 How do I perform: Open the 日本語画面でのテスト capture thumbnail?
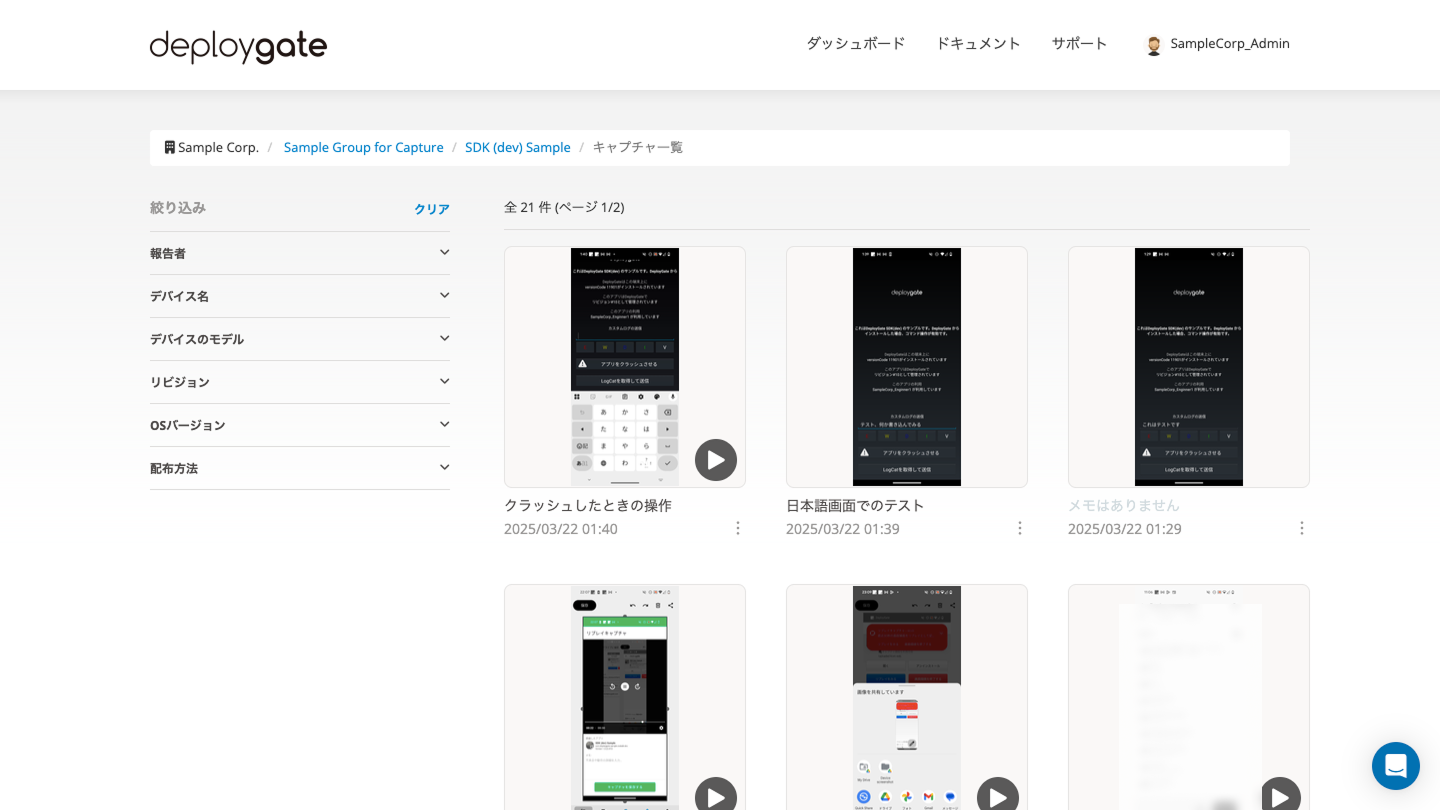click(x=906, y=367)
